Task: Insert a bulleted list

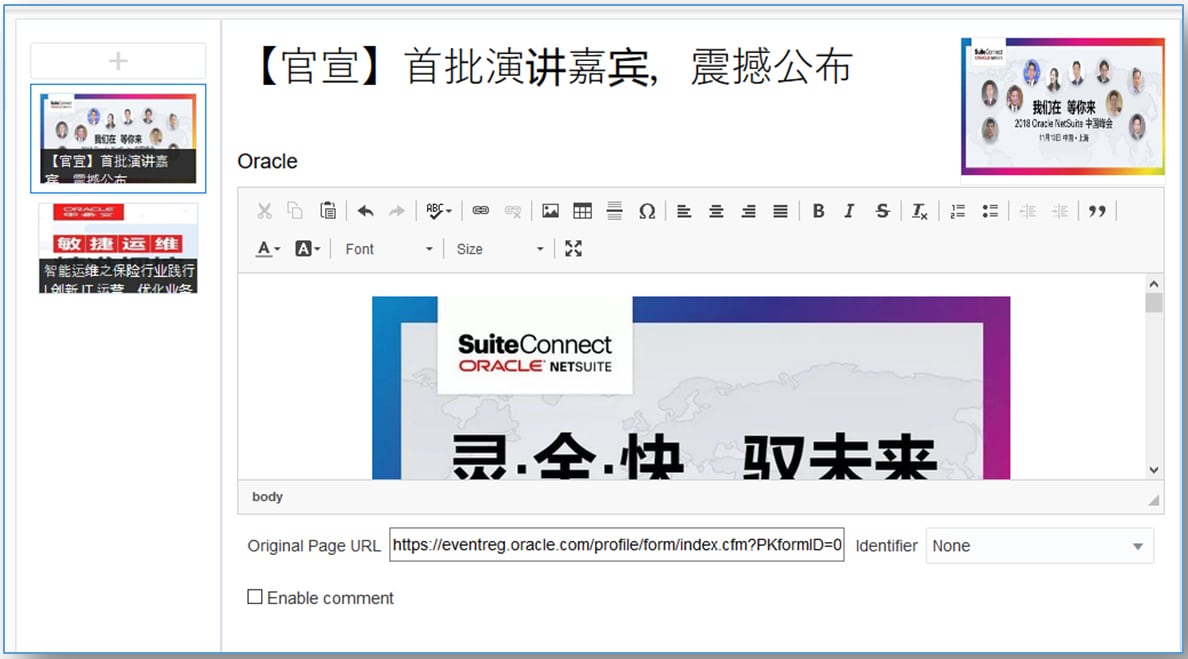Action: (x=989, y=211)
